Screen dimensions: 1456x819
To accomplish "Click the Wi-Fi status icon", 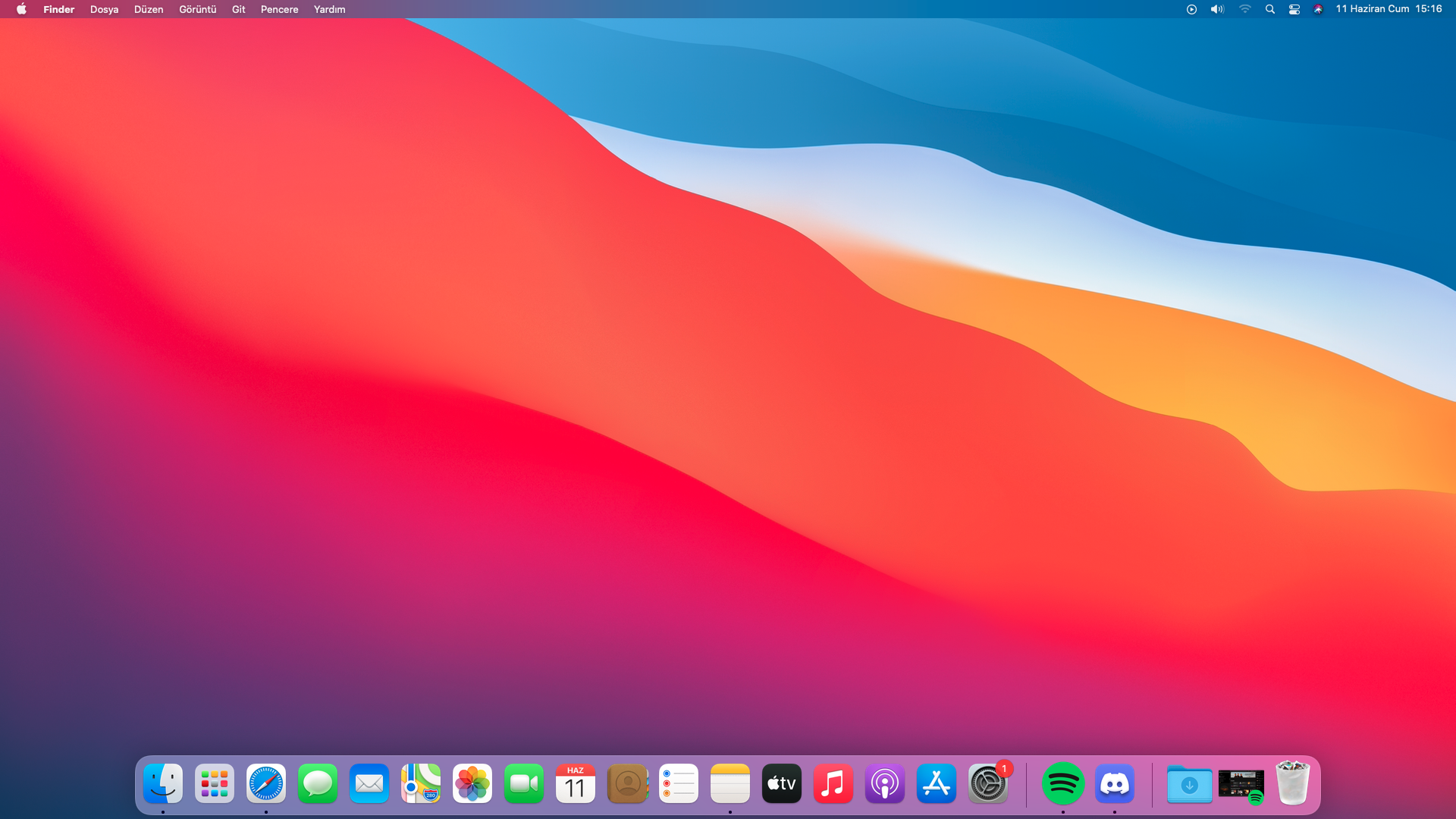I will pyautogui.click(x=1244, y=9).
